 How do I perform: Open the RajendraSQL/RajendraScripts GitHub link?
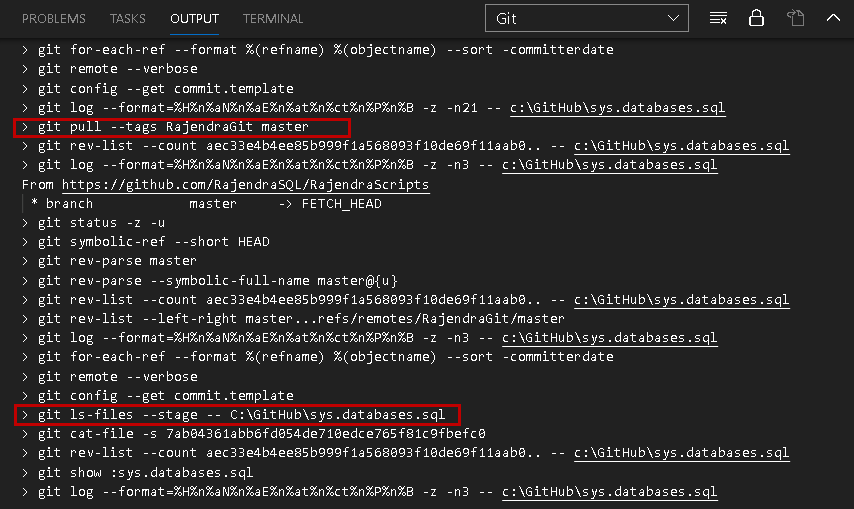pos(246,185)
